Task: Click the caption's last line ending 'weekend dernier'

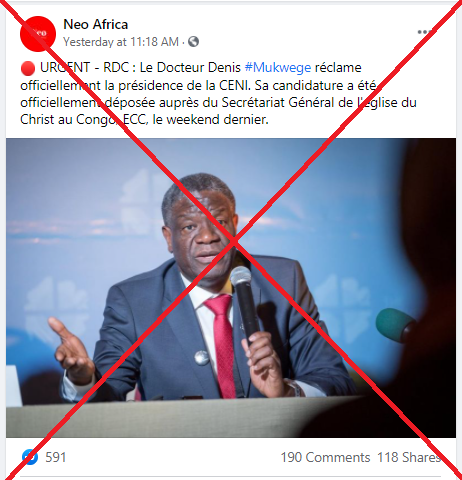Action: click(x=144, y=120)
